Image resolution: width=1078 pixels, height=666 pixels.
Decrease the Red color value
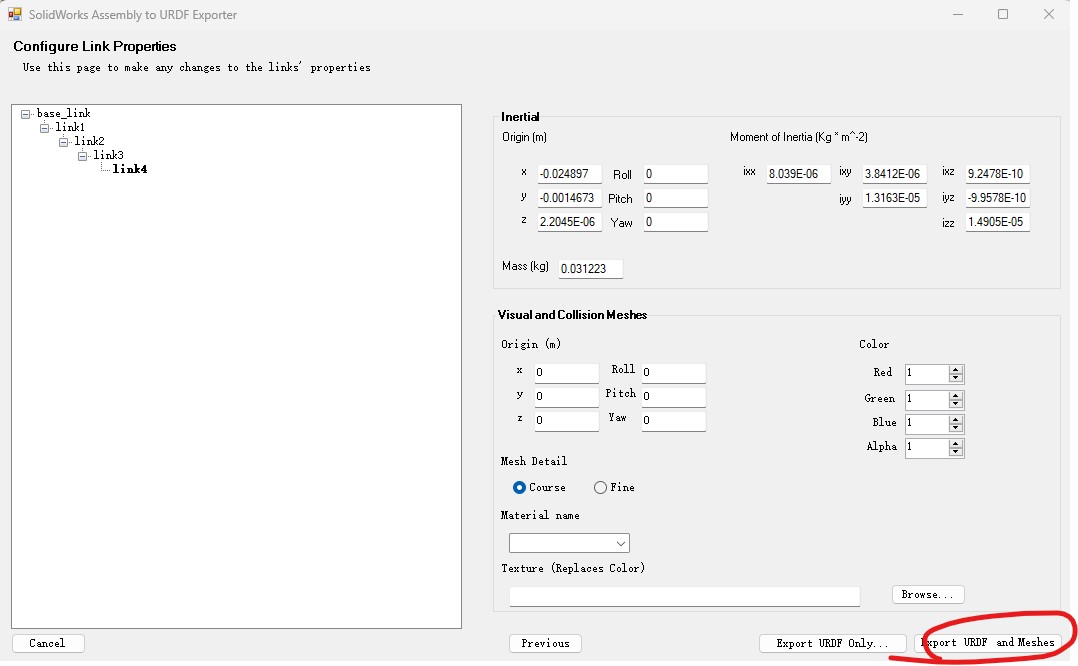click(955, 378)
